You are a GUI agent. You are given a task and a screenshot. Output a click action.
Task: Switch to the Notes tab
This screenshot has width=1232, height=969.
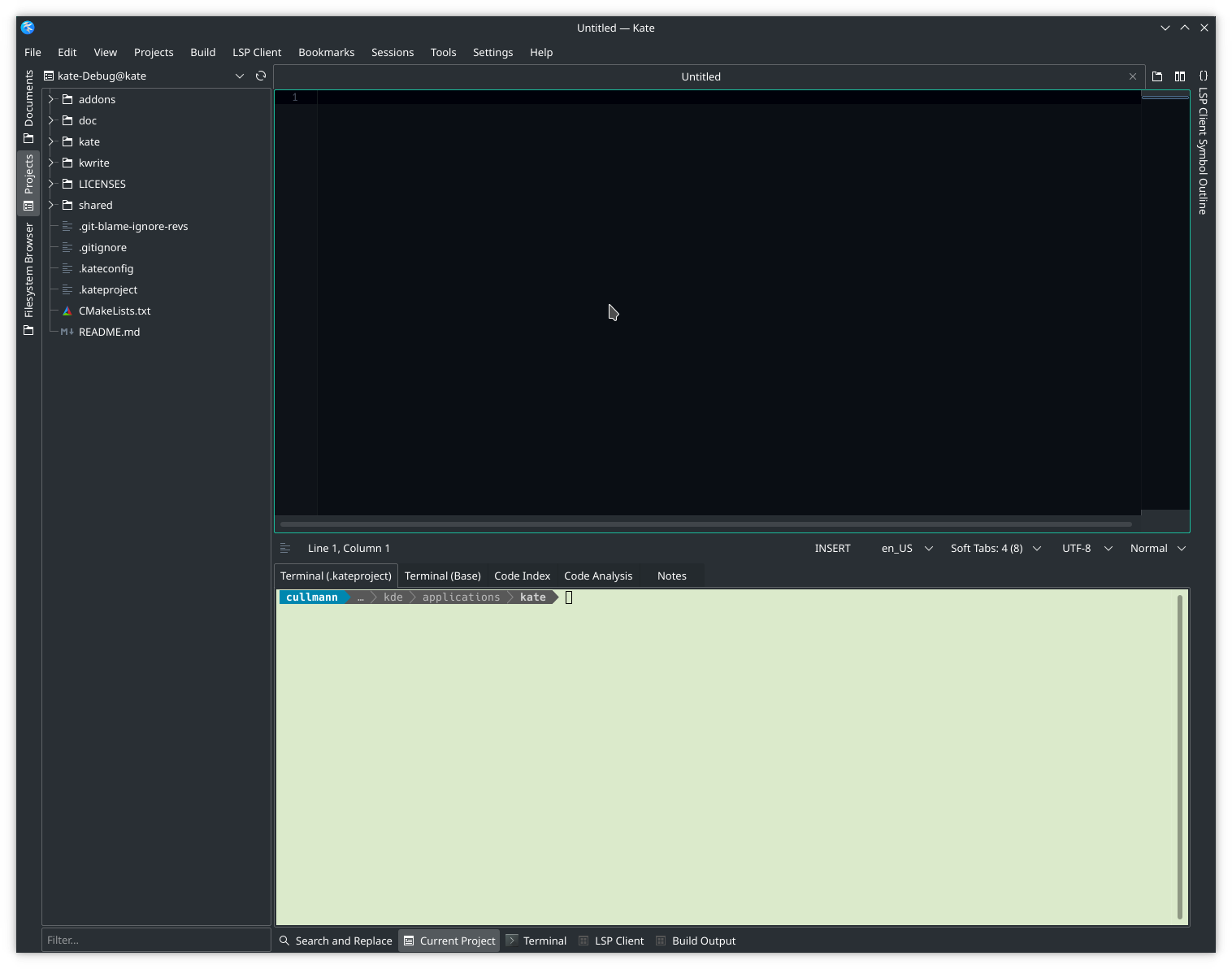[x=671, y=576]
